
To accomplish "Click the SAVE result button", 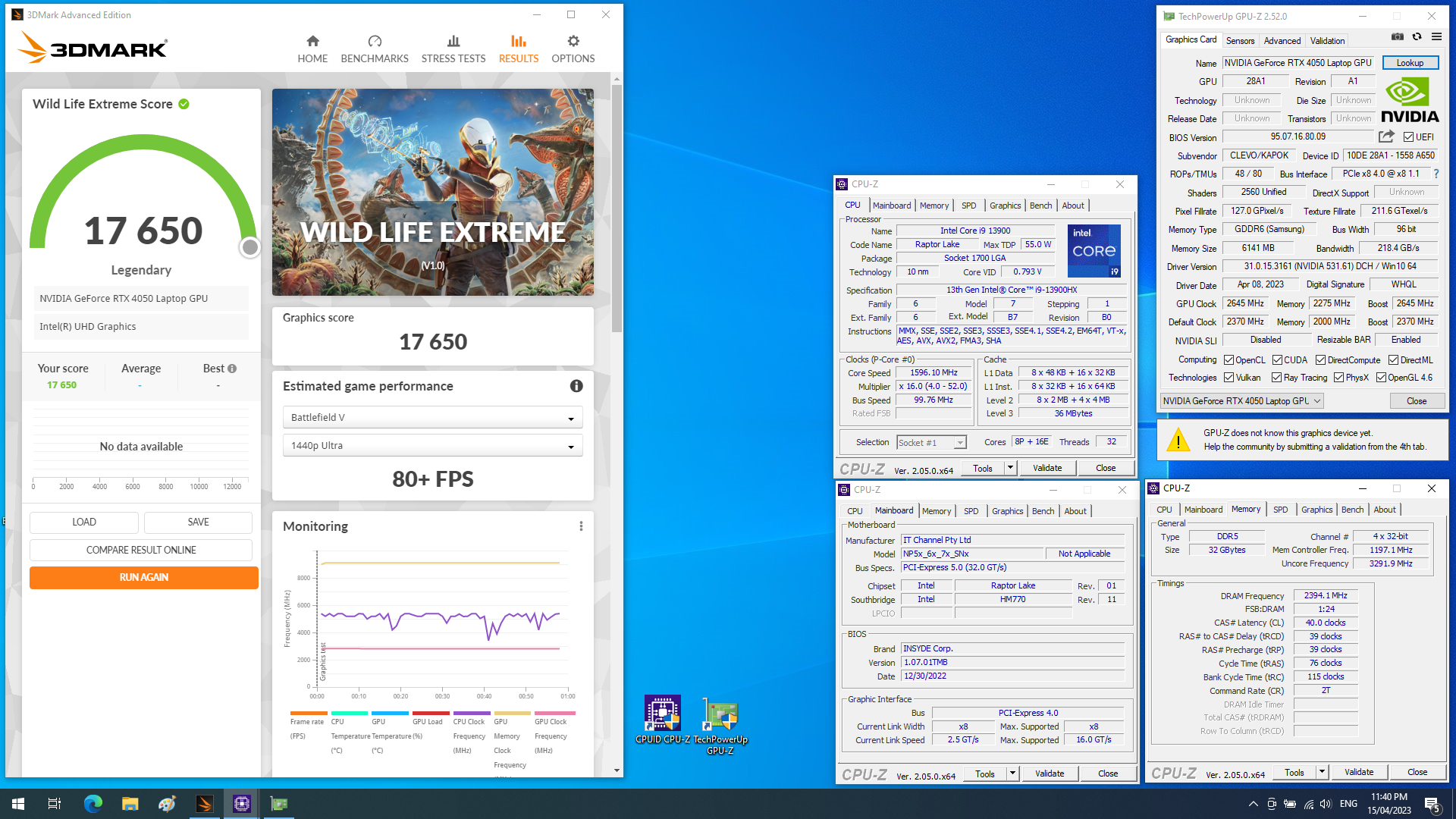I will coord(198,522).
